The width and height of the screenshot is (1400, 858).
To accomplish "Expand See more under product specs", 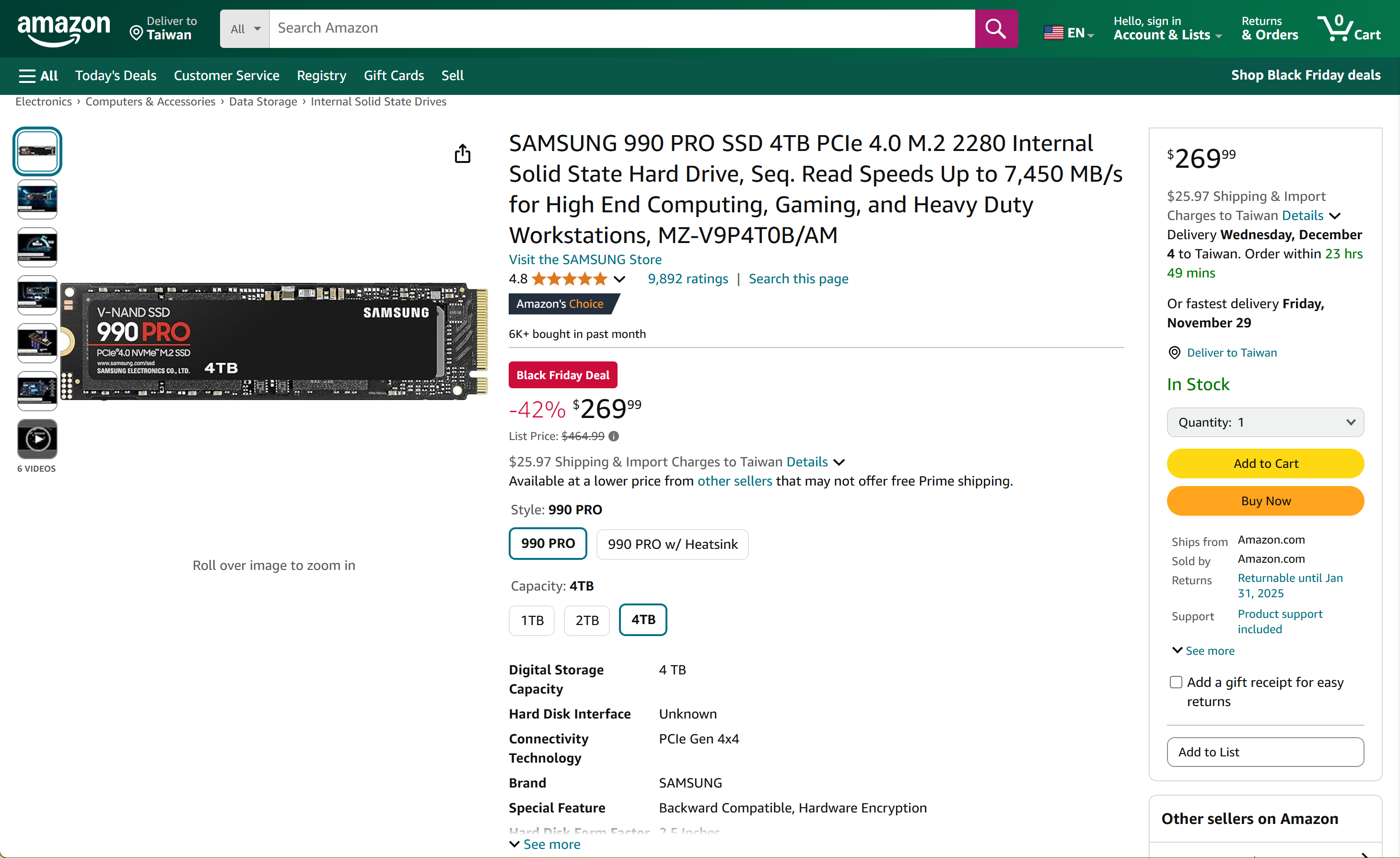I will (546, 845).
